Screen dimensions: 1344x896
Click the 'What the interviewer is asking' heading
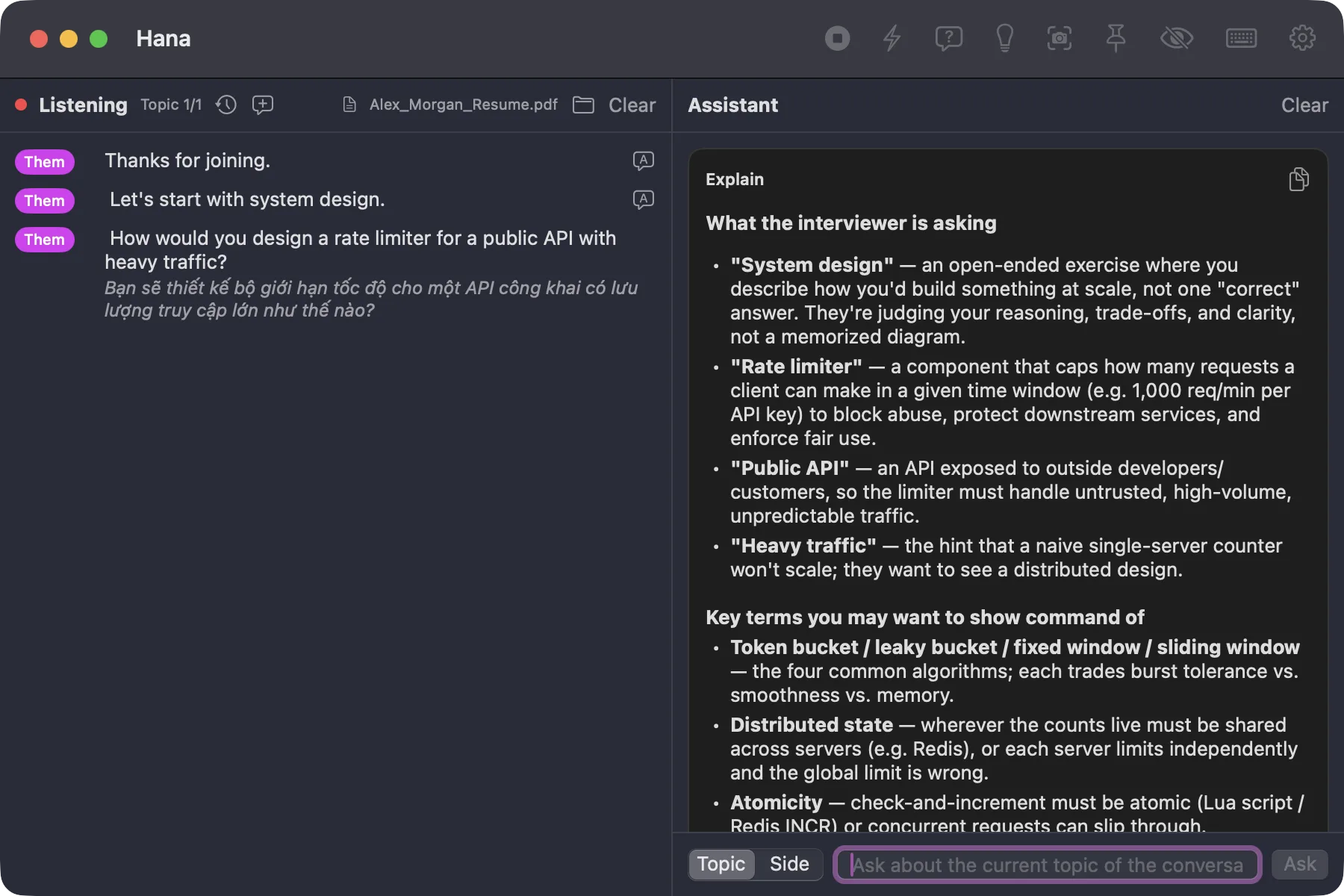pyautogui.click(x=851, y=223)
